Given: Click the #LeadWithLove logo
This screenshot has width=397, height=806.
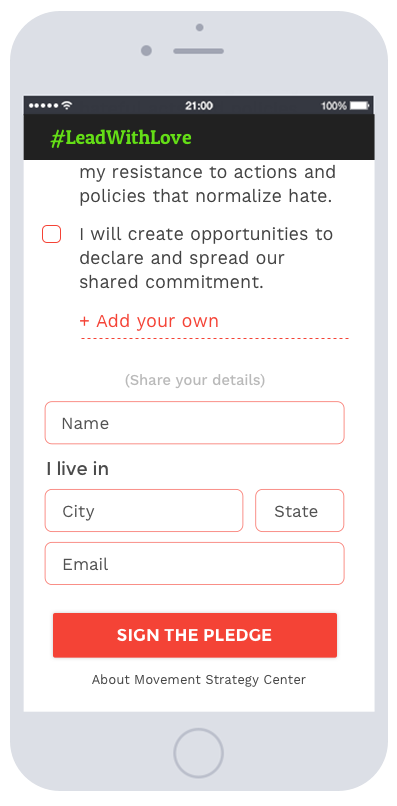Looking at the screenshot, I should 121,138.
